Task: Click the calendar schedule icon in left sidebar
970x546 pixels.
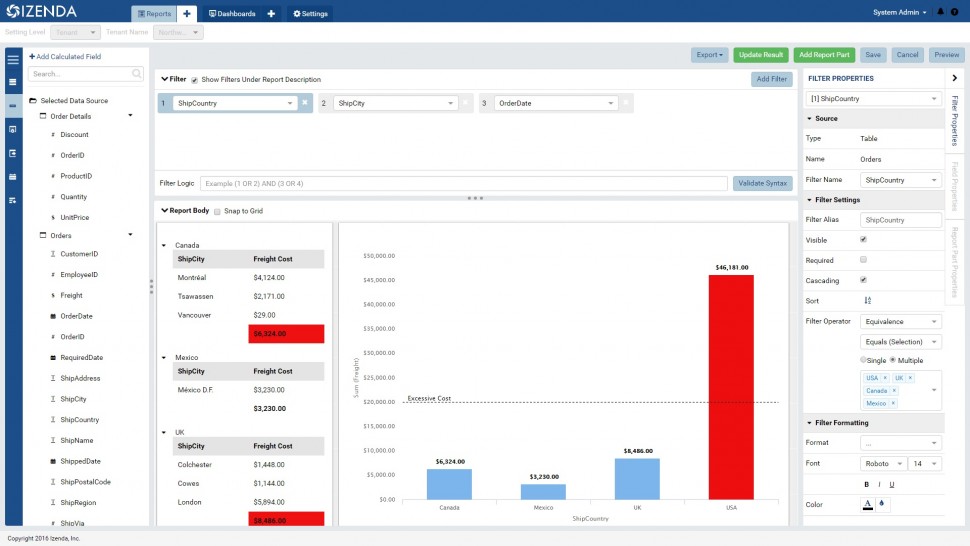Action: pos(12,176)
